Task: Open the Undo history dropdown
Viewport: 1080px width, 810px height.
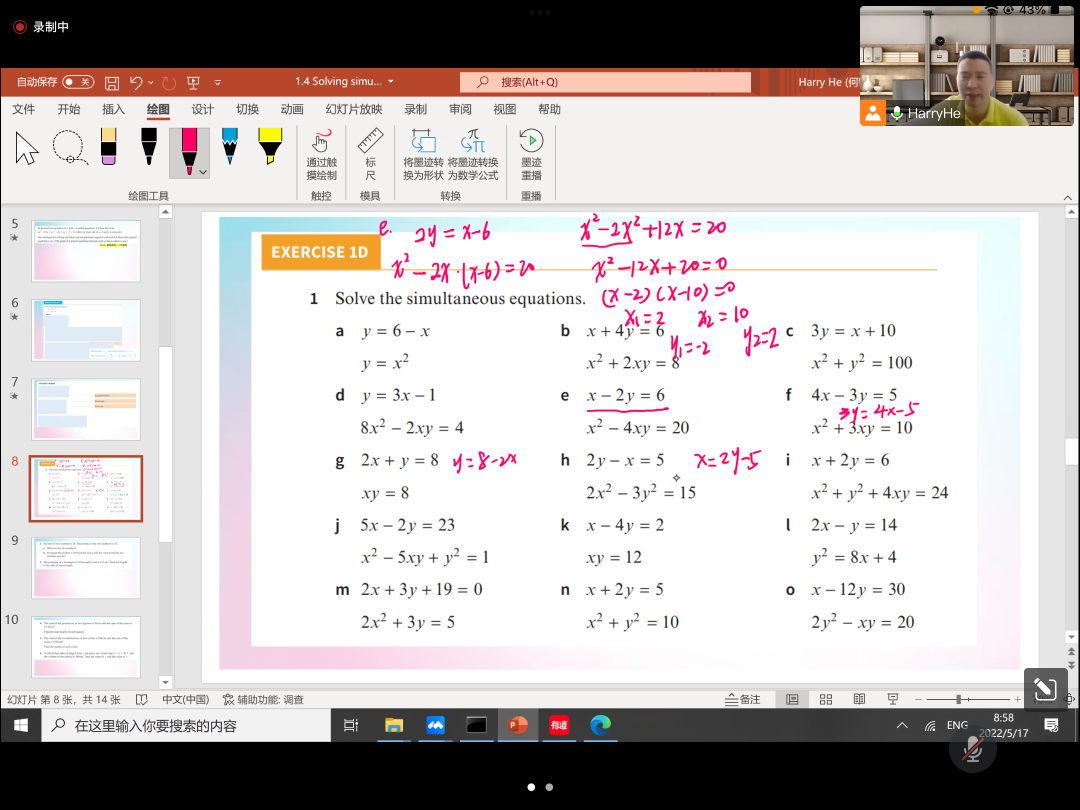Action: click(x=151, y=83)
